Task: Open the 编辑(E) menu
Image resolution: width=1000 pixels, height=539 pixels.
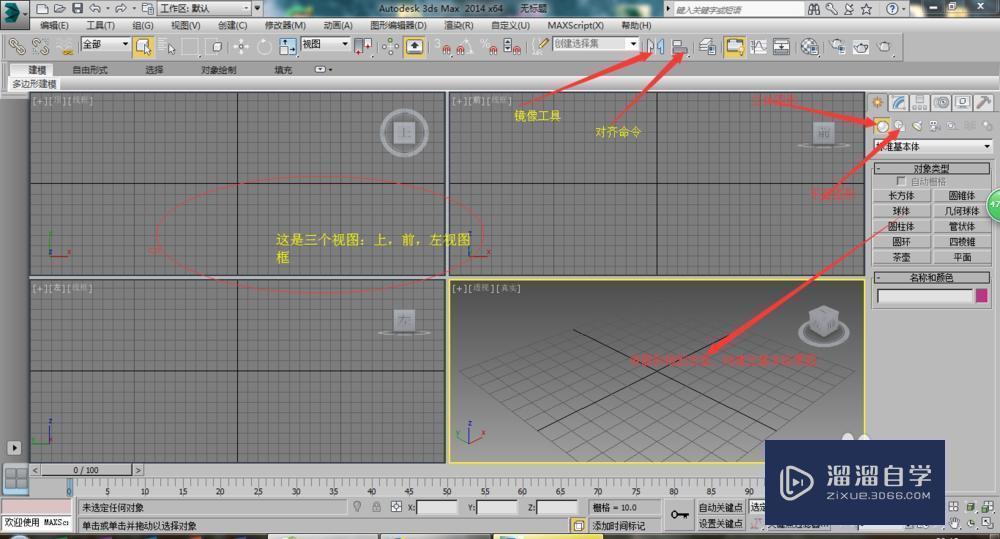Action: (54, 26)
